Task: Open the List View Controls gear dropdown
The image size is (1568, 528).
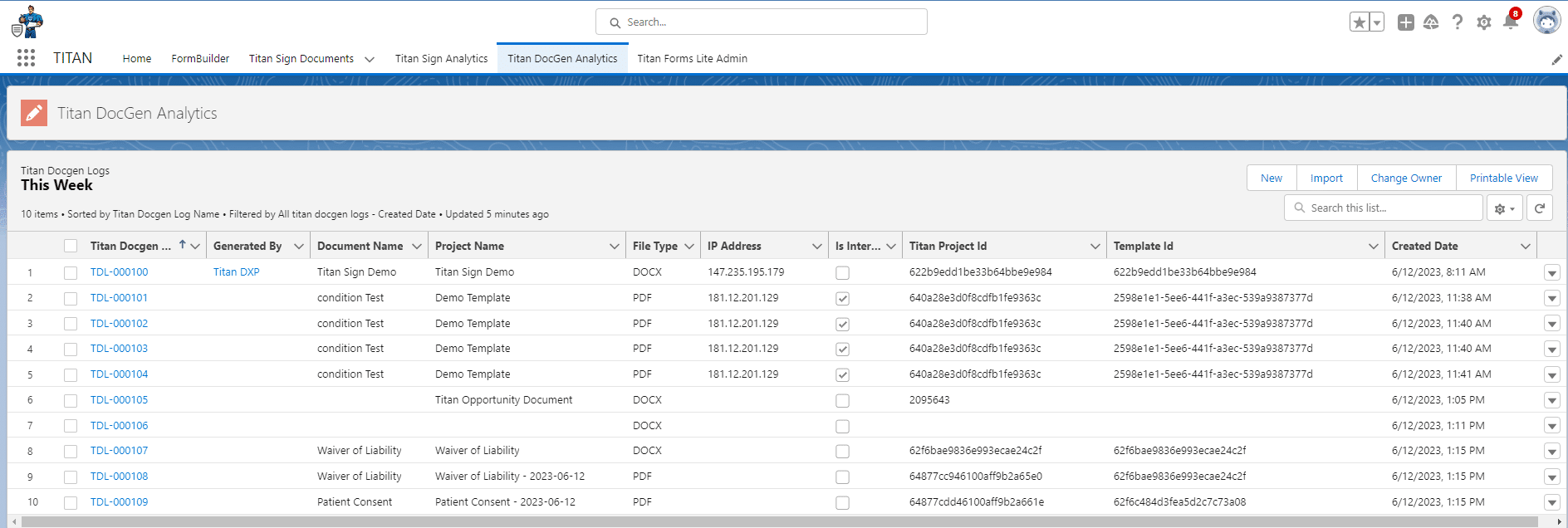Action: coord(1504,208)
